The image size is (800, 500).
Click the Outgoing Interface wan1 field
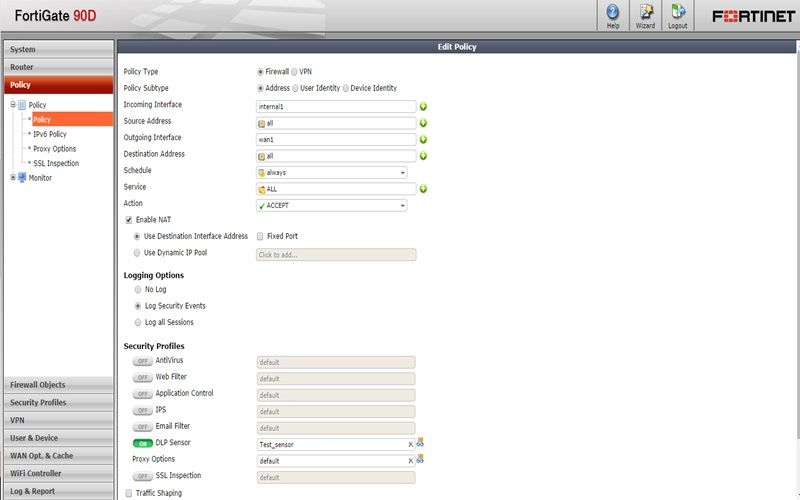click(336, 139)
